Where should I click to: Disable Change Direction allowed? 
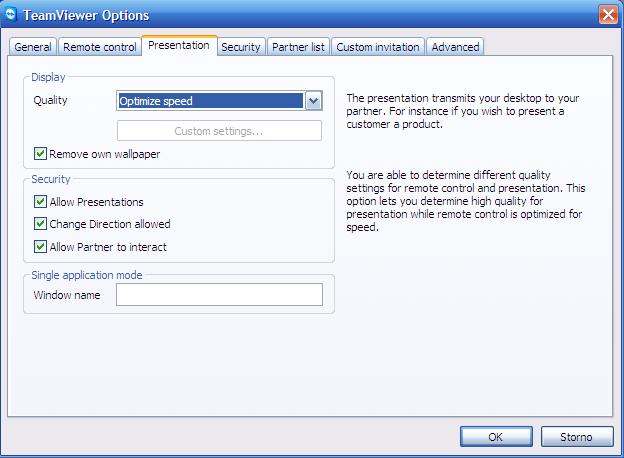point(40,224)
